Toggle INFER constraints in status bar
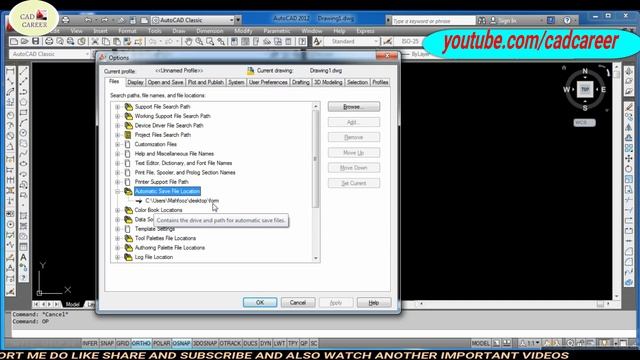640x360 pixels. coord(90,343)
